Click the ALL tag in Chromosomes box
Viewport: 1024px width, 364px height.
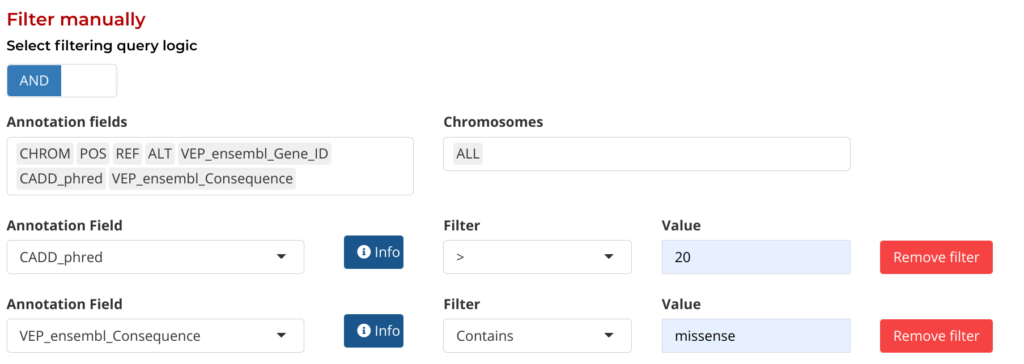468,154
